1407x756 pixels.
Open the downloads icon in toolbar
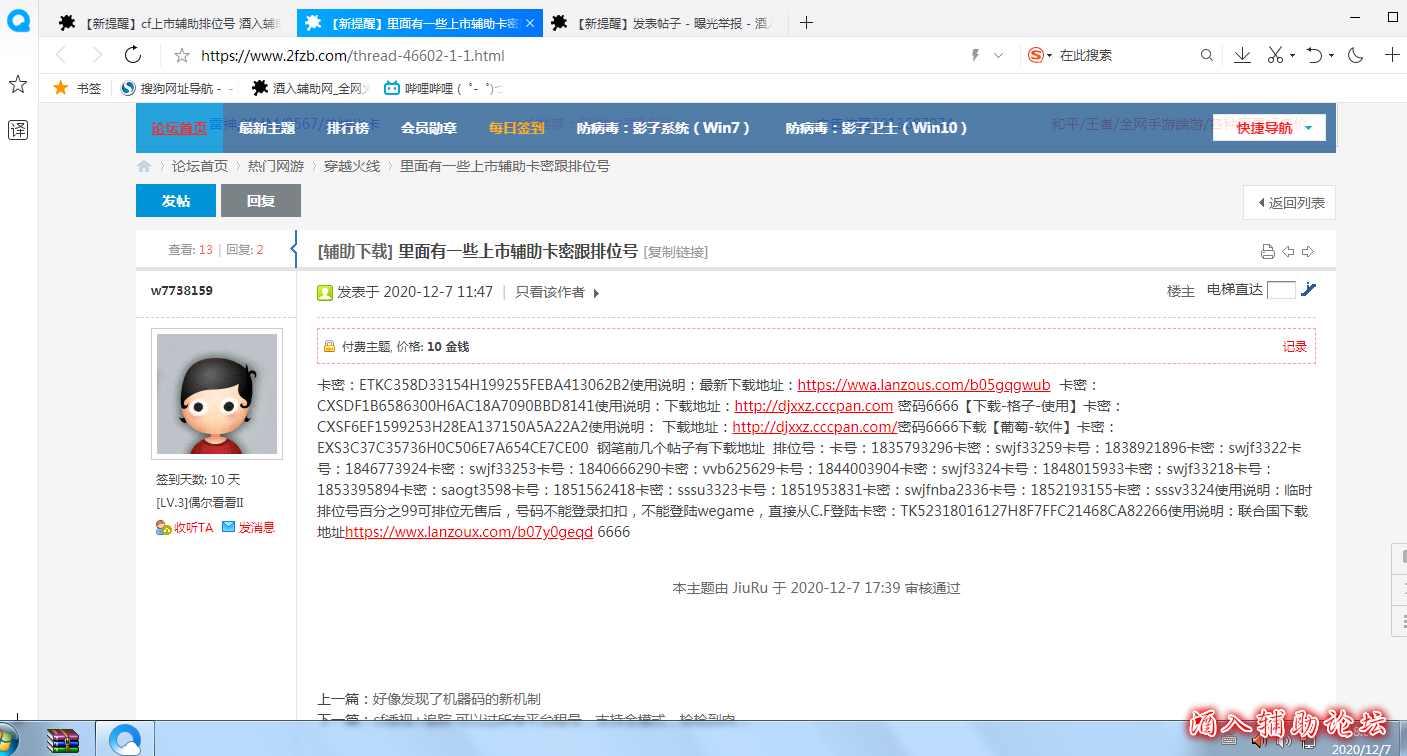tap(1242, 55)
